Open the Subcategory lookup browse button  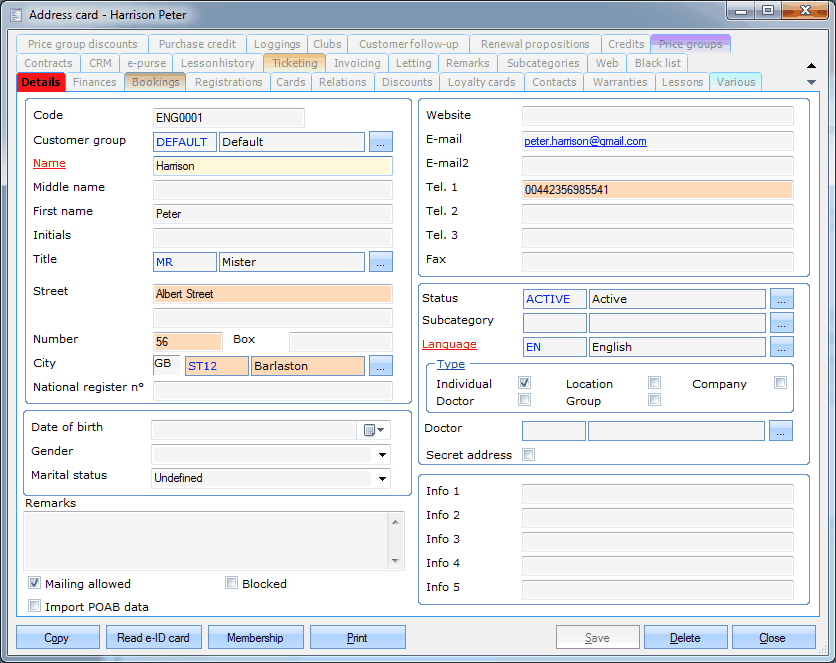pyautogui.click(x=782, y=323)
